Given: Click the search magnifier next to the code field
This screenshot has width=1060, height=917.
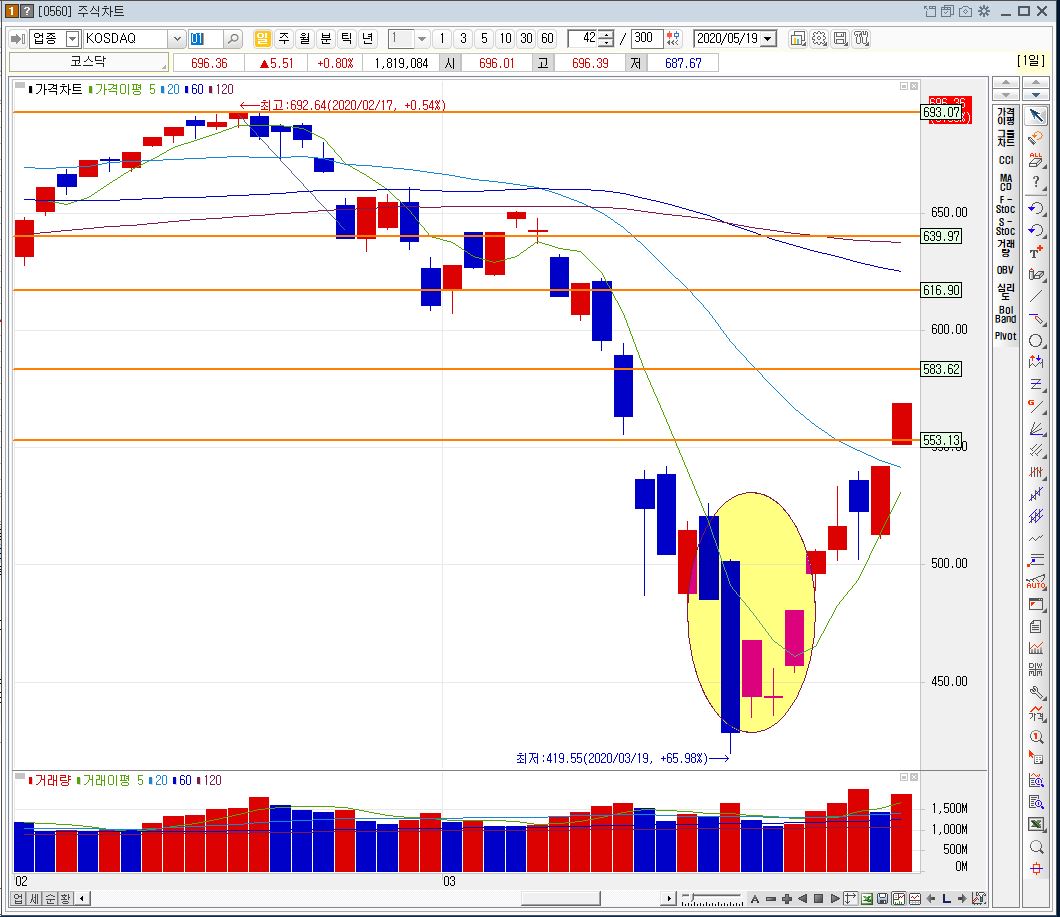Looking at the screenshot, I should (233, 39).
